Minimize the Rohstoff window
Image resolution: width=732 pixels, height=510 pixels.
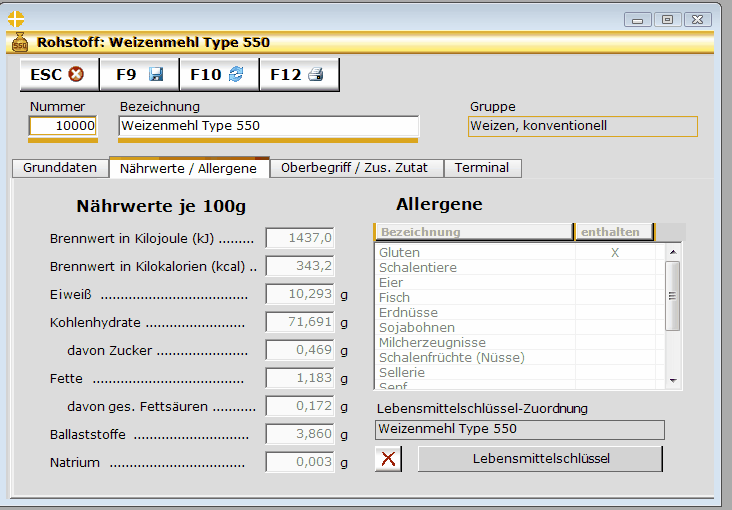click(638, 20)
